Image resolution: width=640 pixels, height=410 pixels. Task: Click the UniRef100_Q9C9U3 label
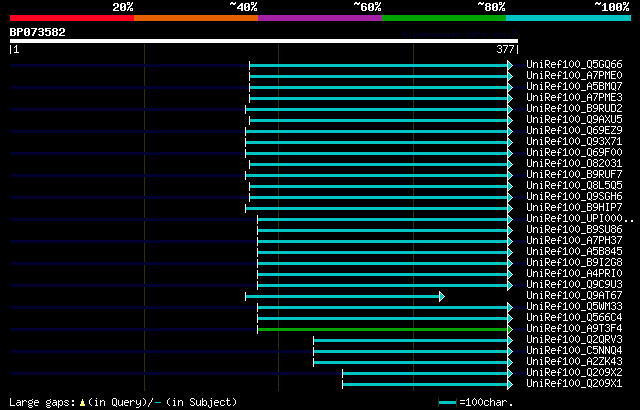pos(574,285)
